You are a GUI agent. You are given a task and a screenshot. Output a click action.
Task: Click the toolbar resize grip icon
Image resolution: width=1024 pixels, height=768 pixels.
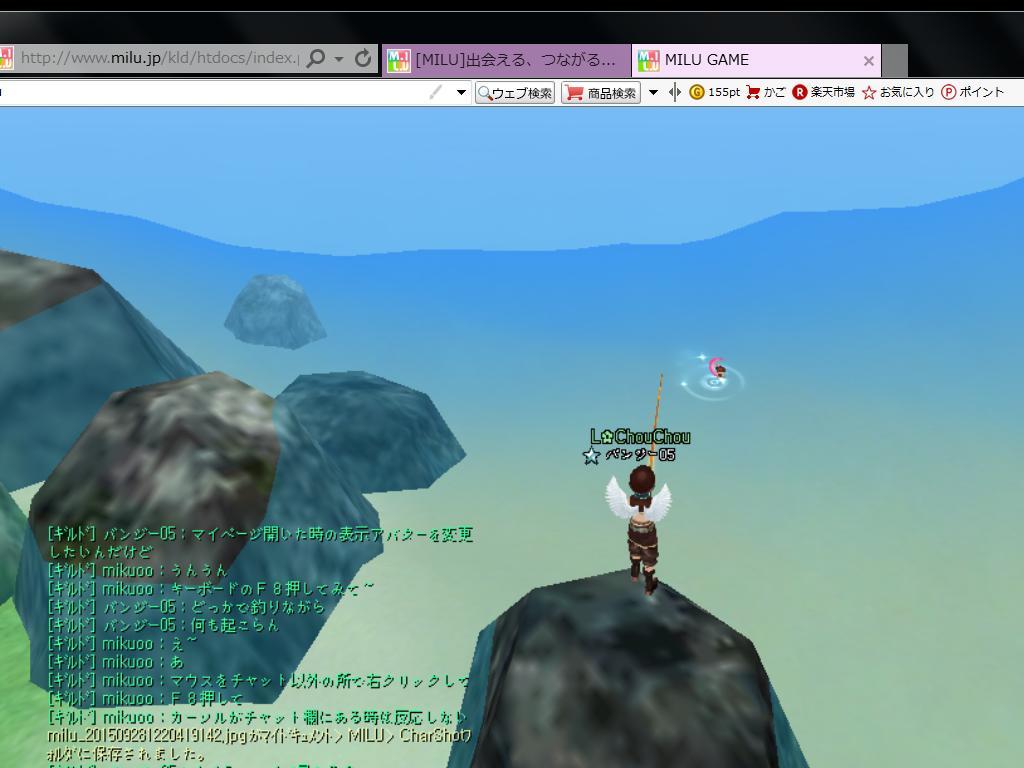(x=675, y=92)
